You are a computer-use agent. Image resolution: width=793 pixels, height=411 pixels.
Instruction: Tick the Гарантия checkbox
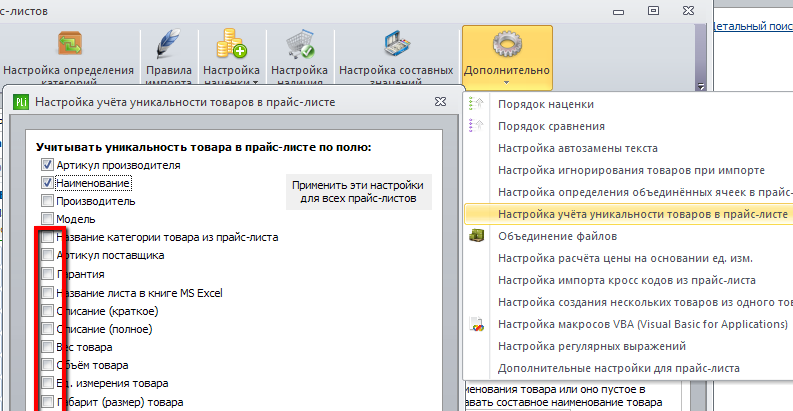(x=47, y=274)
